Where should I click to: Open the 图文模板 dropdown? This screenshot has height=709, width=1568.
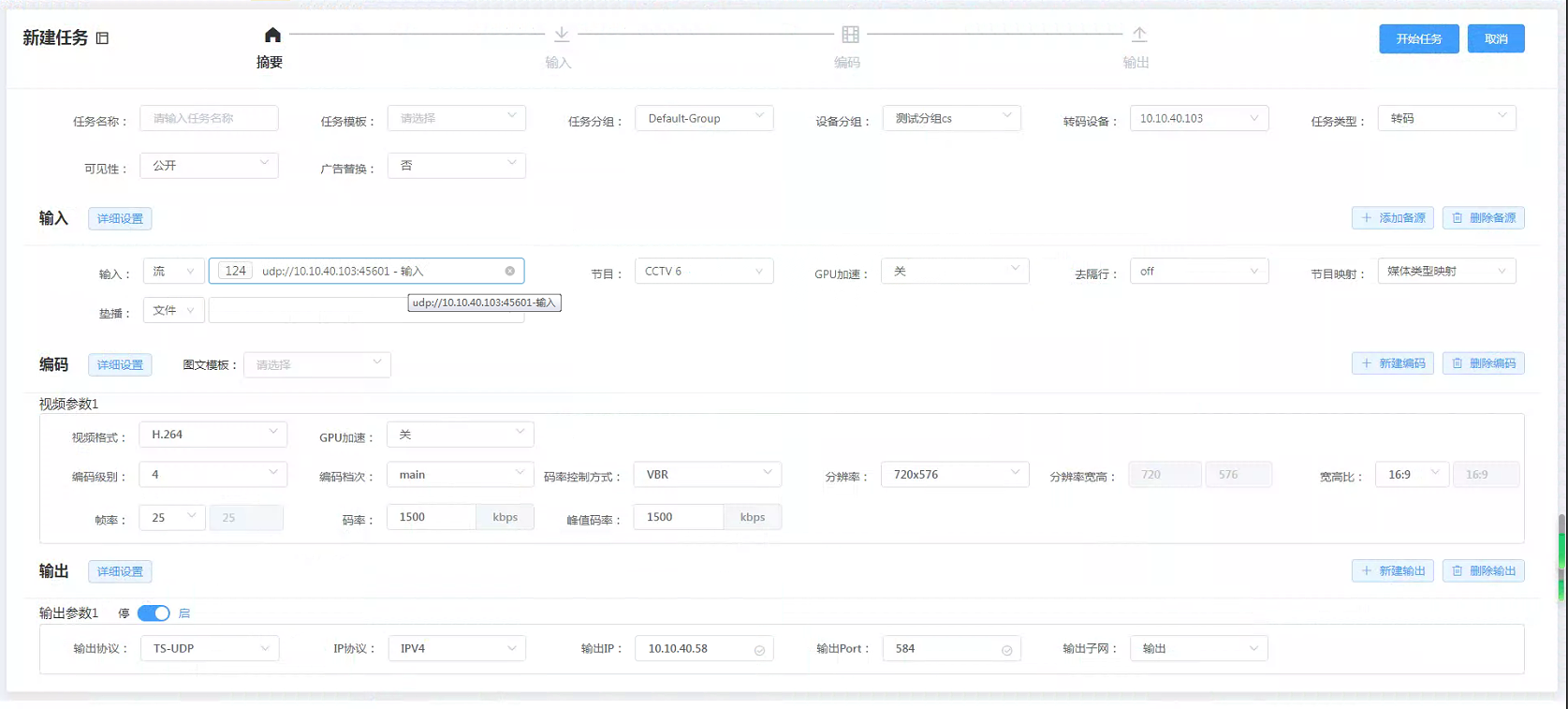317,364
